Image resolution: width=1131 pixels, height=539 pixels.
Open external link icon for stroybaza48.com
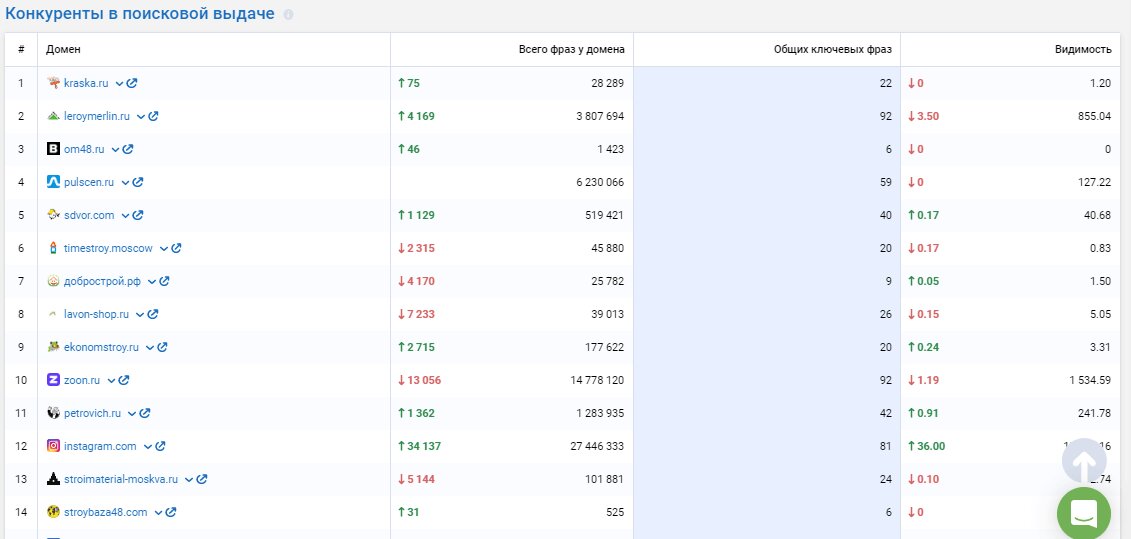(171, 512)
